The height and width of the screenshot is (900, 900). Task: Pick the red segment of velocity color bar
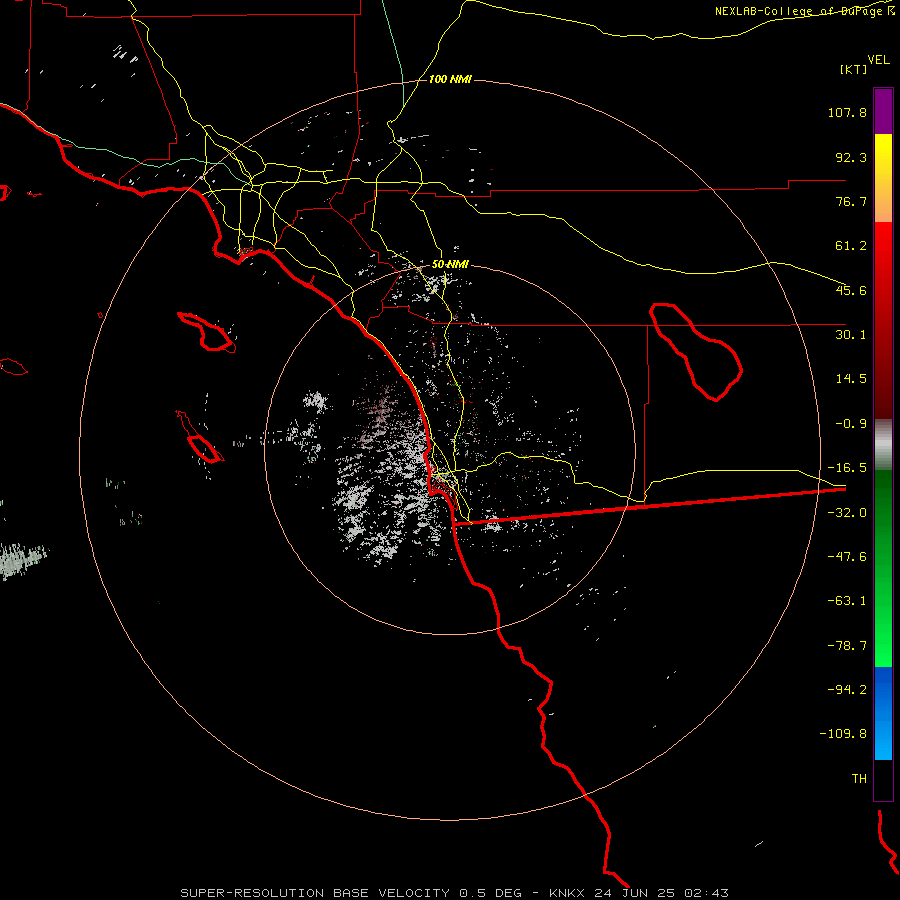pyautogui.click(x=883, y=319)
